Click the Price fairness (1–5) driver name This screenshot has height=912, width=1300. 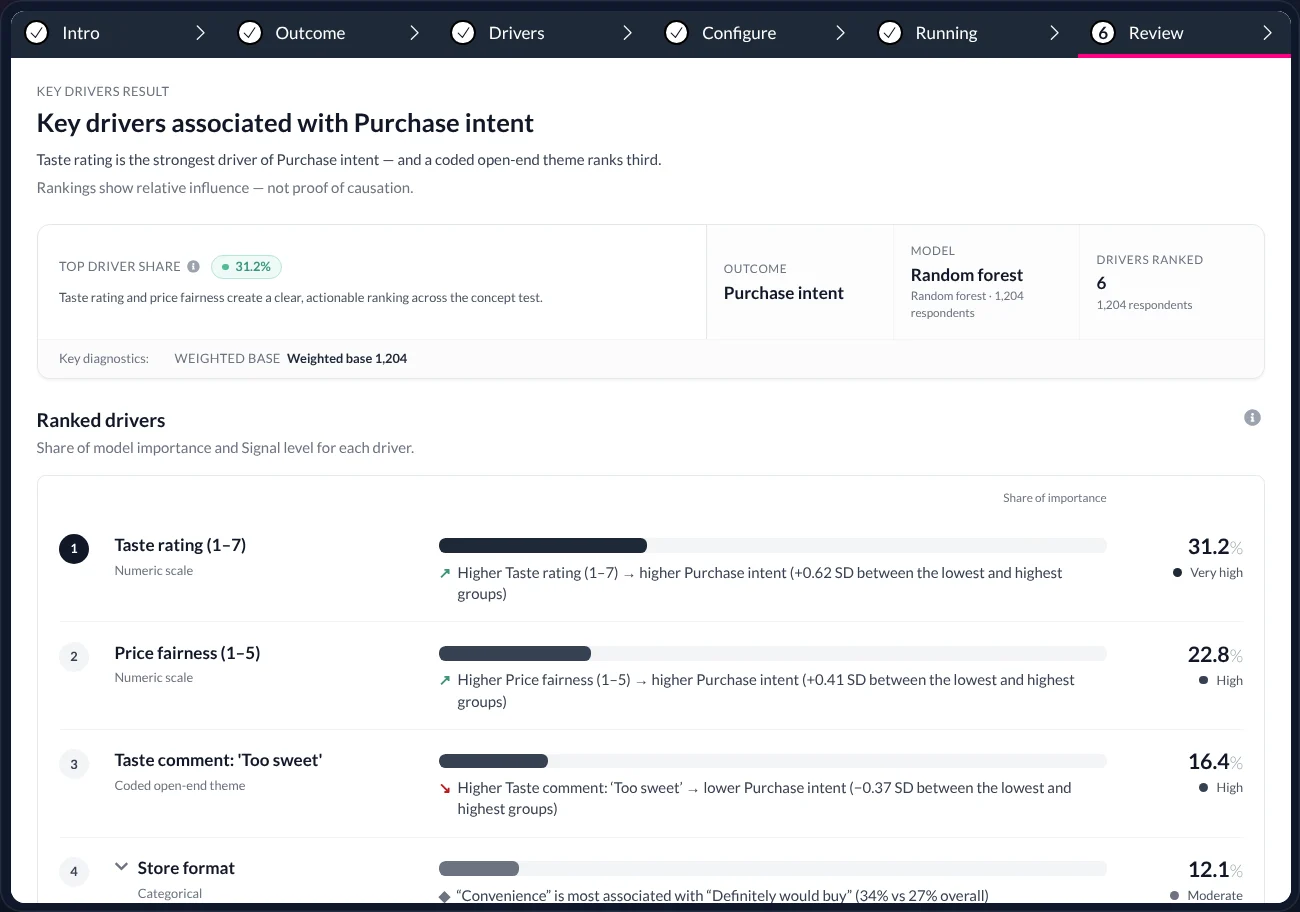[x=187, y=653]
